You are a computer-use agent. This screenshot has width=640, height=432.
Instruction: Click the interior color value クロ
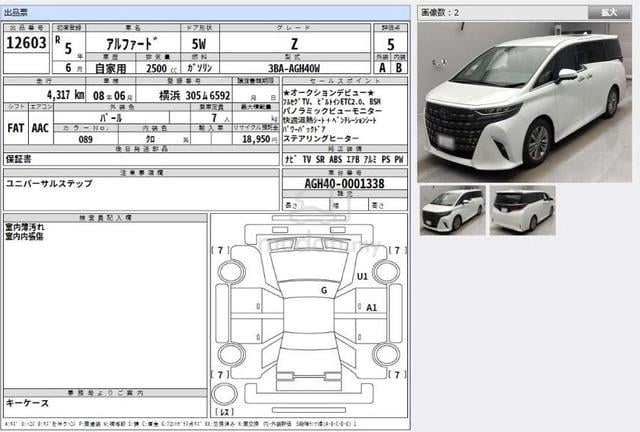click(x=150, y=139)
